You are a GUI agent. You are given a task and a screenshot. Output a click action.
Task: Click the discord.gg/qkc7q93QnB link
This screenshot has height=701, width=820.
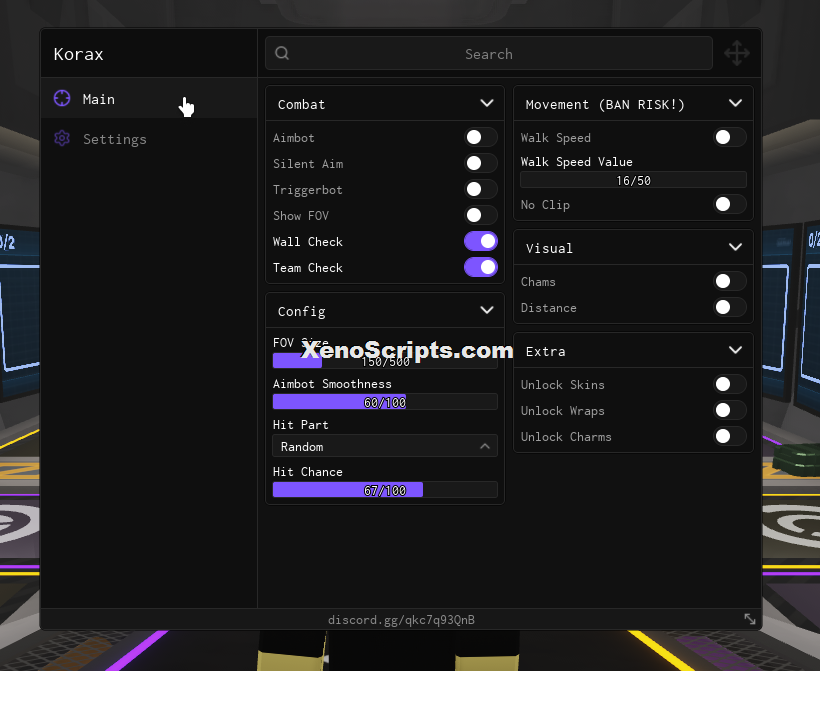(x=401, y=620)
